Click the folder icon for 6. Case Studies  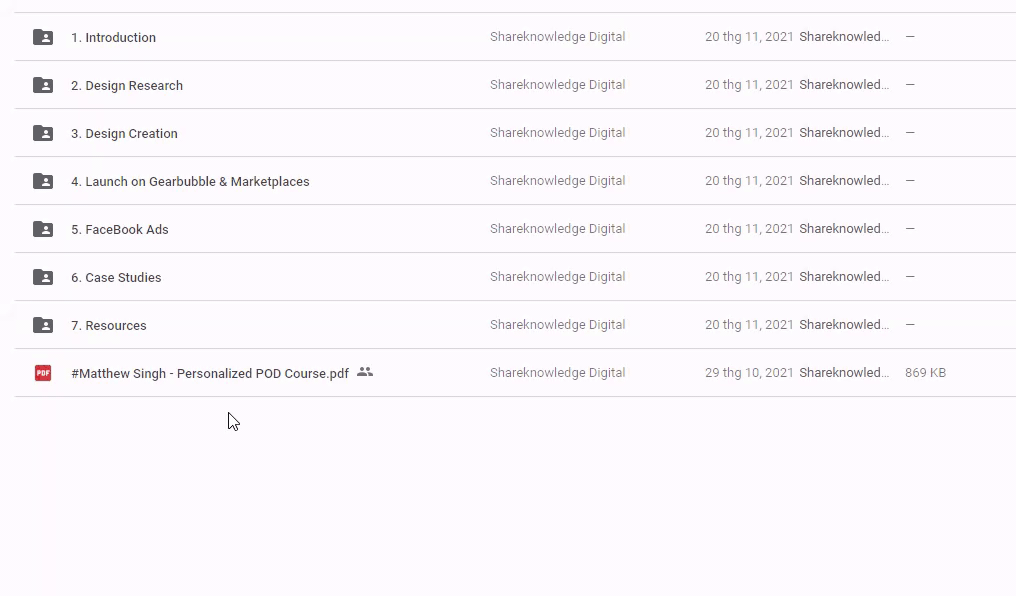click(43, 277)
